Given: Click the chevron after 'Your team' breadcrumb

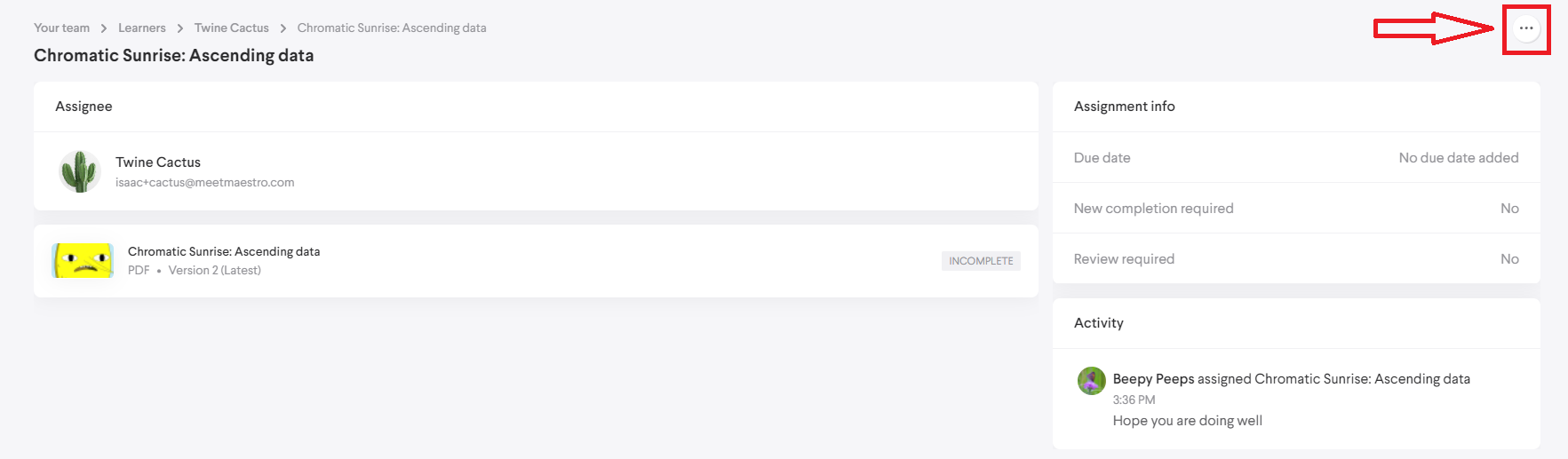Looking at the screenshot, I should [104, 28].
